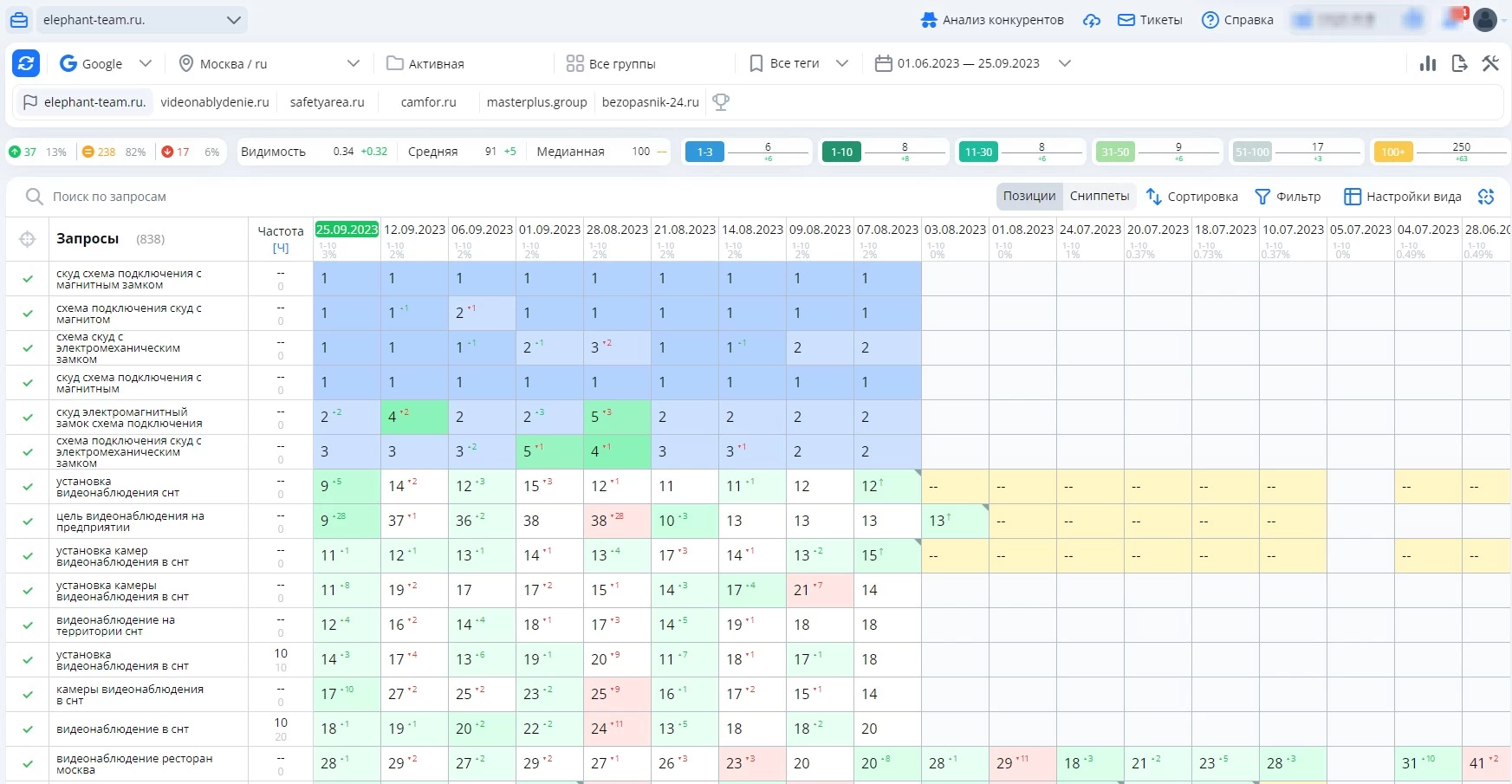
Task: Click the blue 1-3 positions range badge
Action: tap(704, 152)
